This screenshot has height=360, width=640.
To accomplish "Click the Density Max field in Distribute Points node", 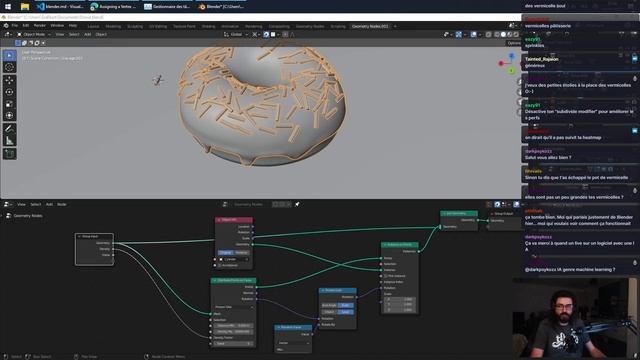I will coord(233,332).
